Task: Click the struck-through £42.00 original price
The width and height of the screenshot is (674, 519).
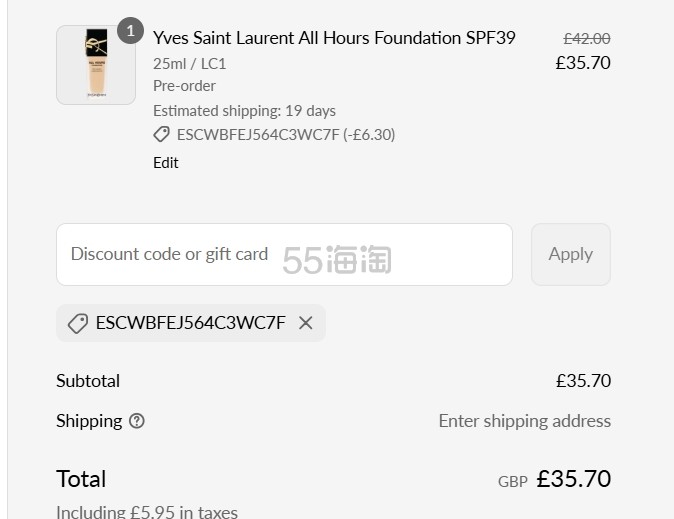Action: pos(587,39)
